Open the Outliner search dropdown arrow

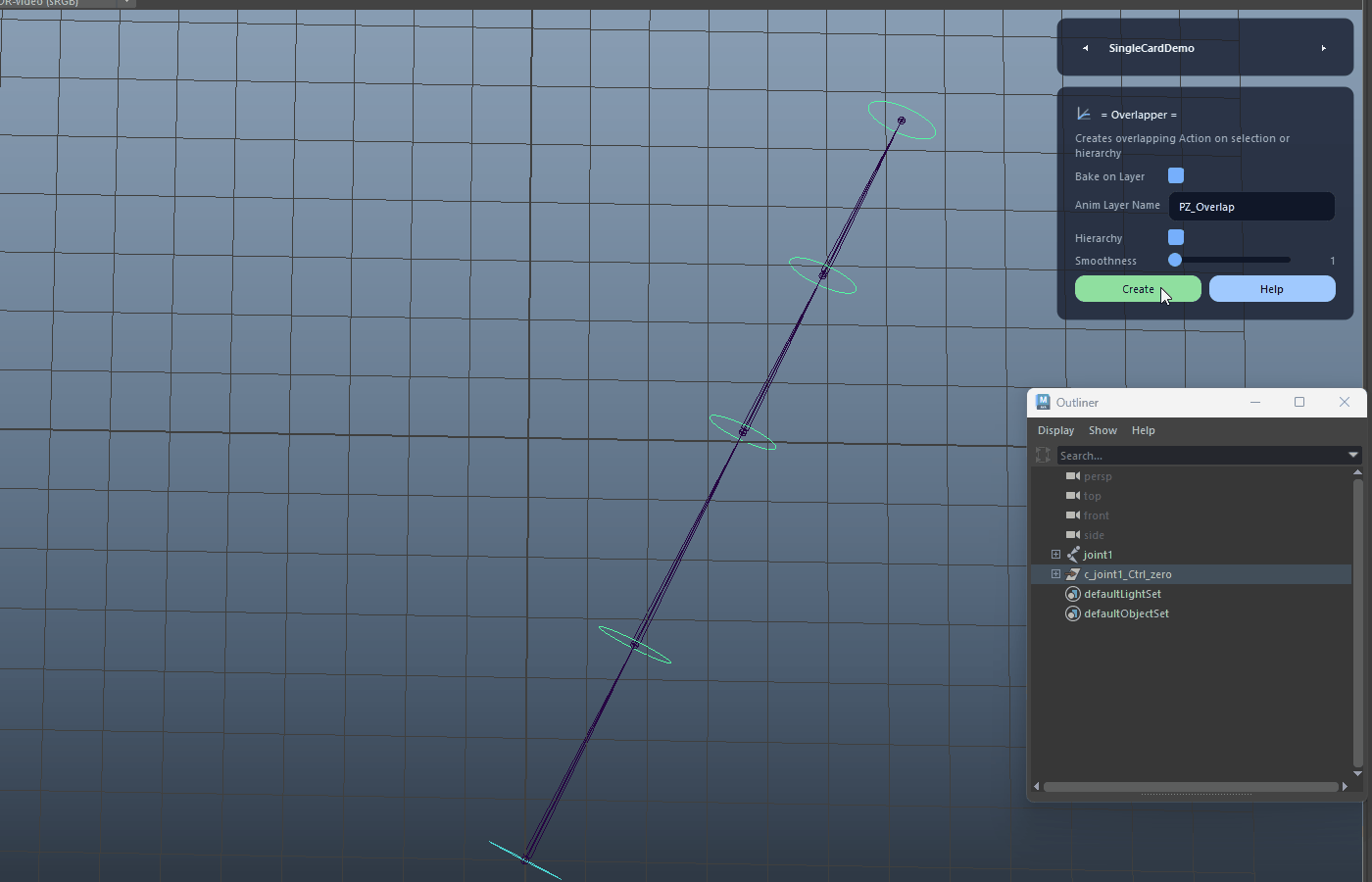pos(1353,455)
